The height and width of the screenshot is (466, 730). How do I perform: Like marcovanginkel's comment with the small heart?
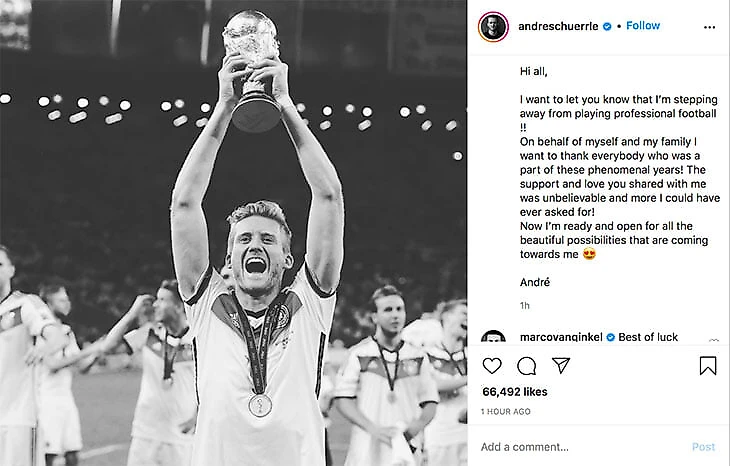pos(713,340)
